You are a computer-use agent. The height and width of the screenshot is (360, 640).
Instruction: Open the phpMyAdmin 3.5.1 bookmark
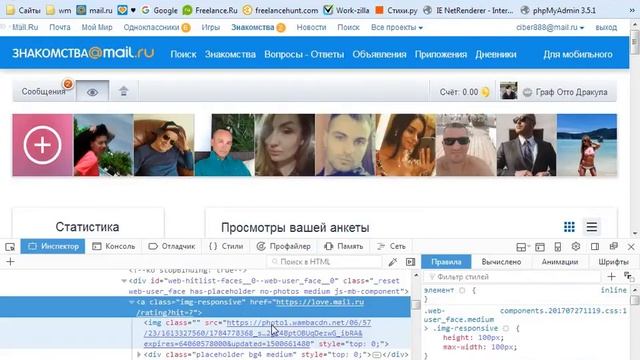558,10
